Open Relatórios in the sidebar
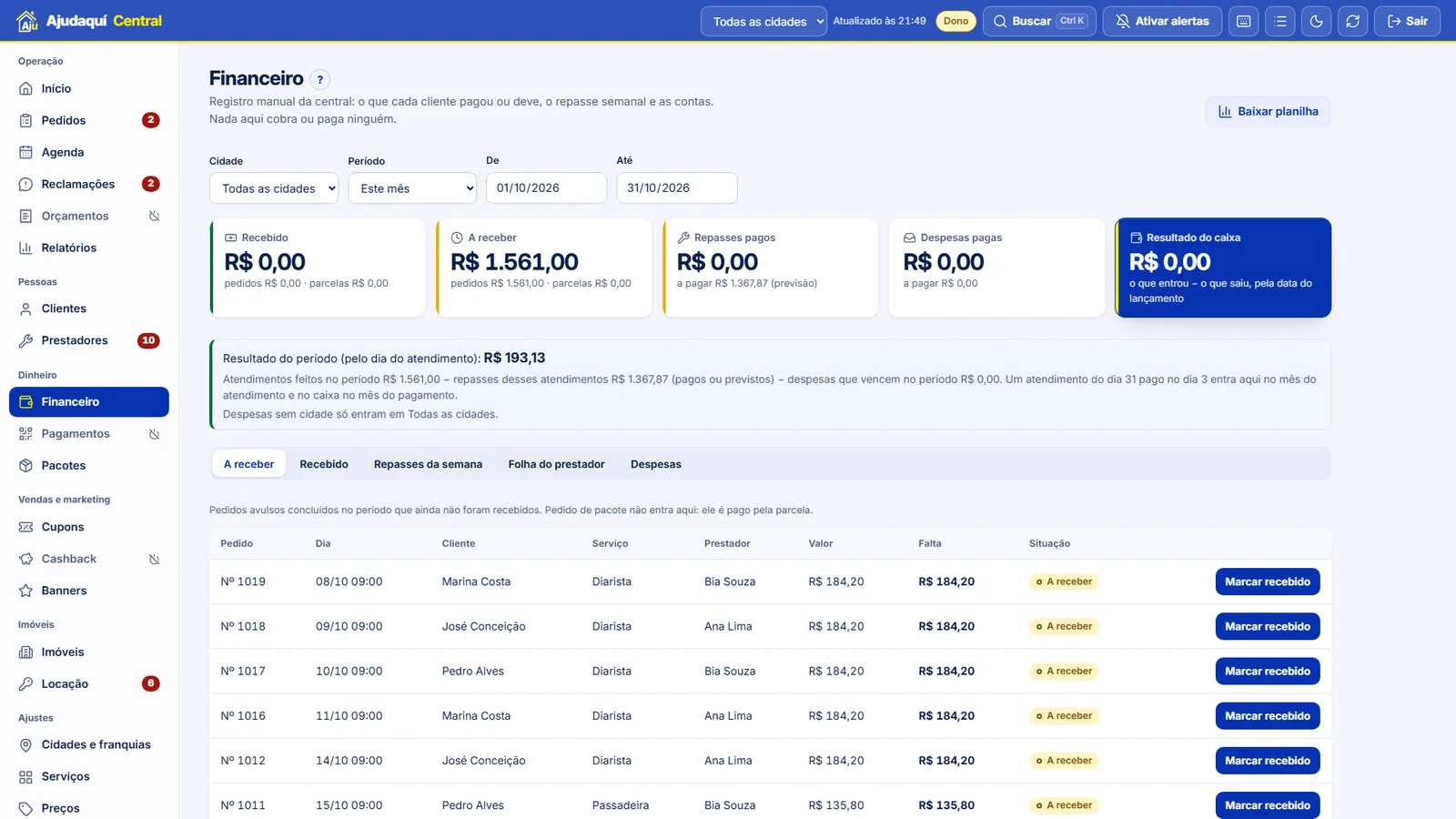 (x=89, y=248)
